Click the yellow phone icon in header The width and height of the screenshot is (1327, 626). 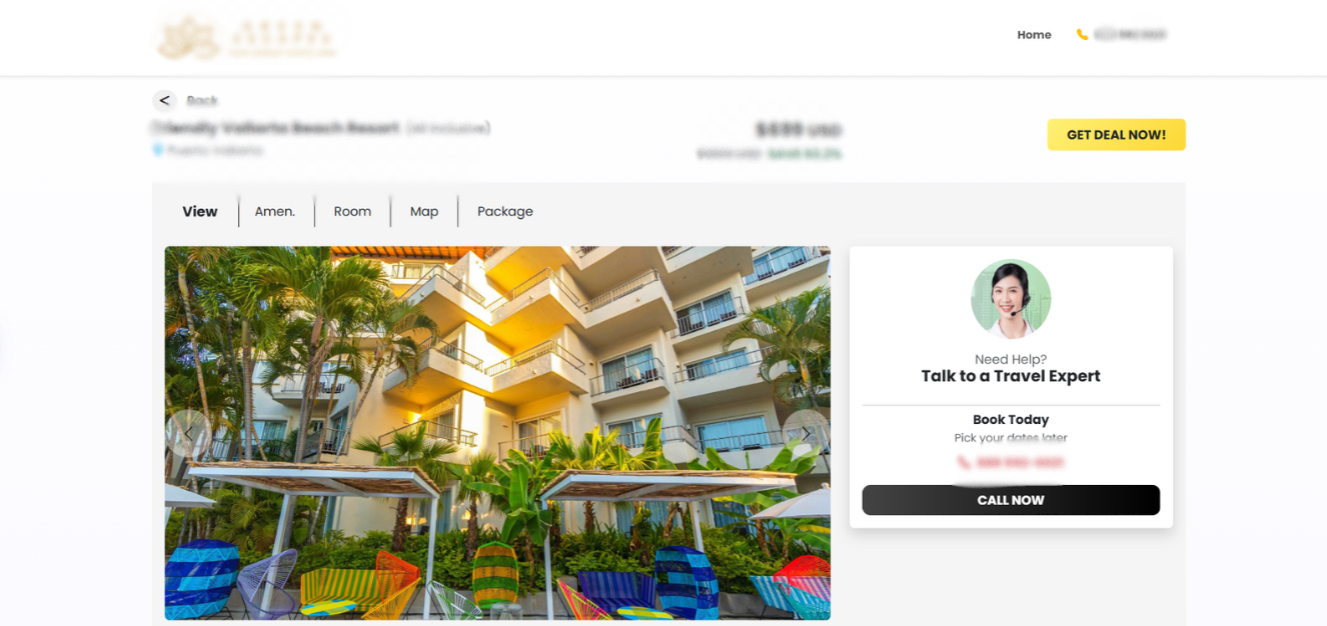click(1082, 35)
